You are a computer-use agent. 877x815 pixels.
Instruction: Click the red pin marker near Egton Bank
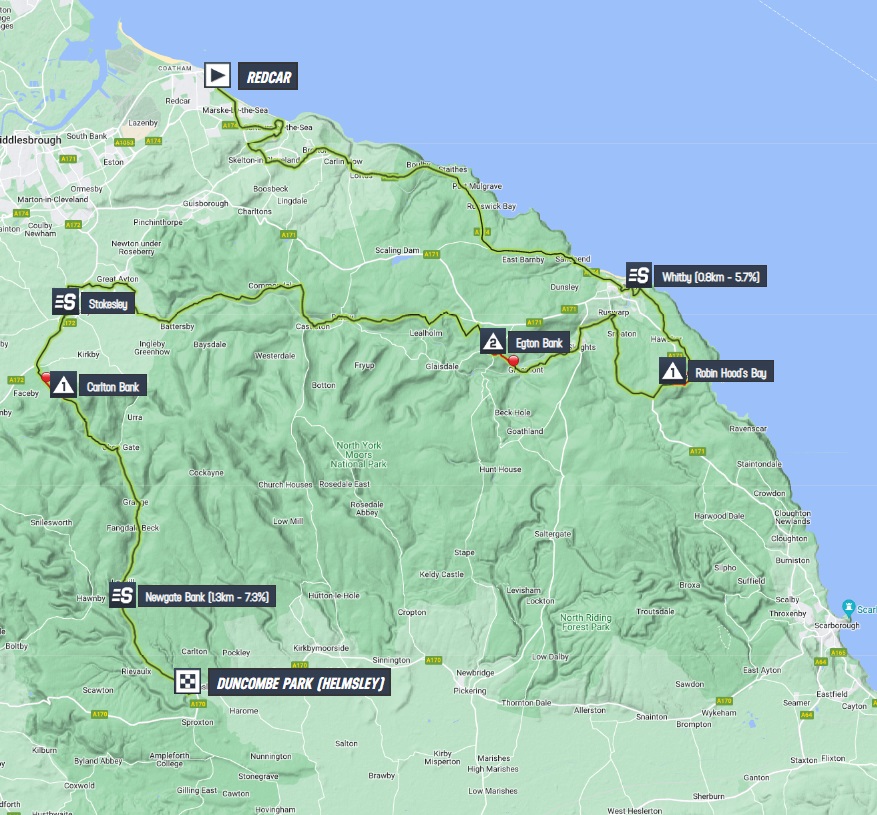pyautogui.click(x=513, y=362)
